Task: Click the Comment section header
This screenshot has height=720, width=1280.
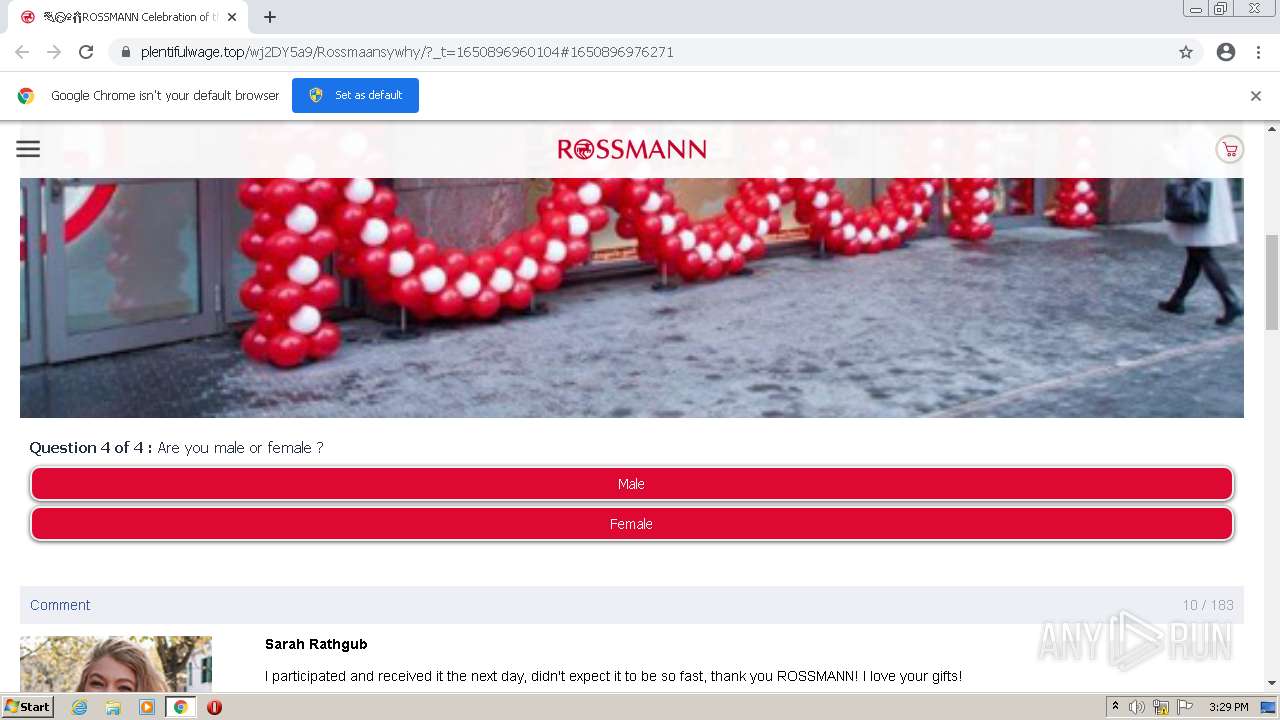Action: 60,605
